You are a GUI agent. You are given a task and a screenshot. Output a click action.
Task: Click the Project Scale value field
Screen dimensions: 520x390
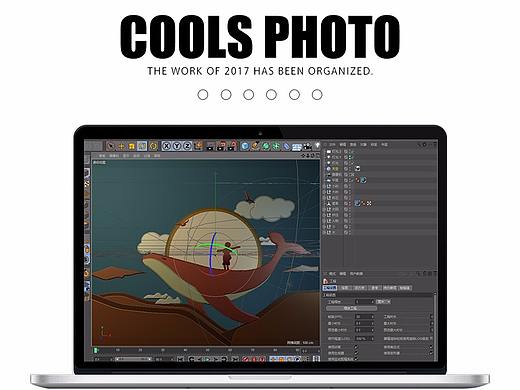pyautogui.click(x=364, y=302)
